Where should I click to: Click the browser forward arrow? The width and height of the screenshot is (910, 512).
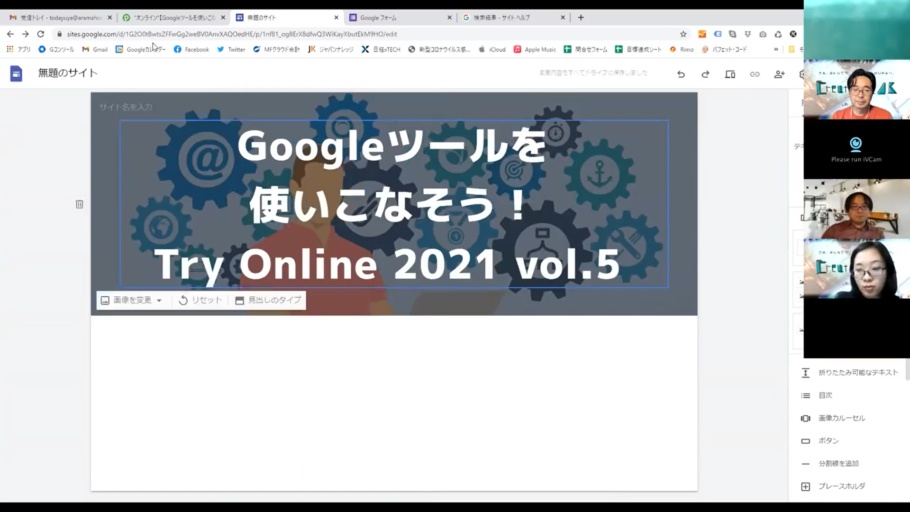[x=25, y=34]
